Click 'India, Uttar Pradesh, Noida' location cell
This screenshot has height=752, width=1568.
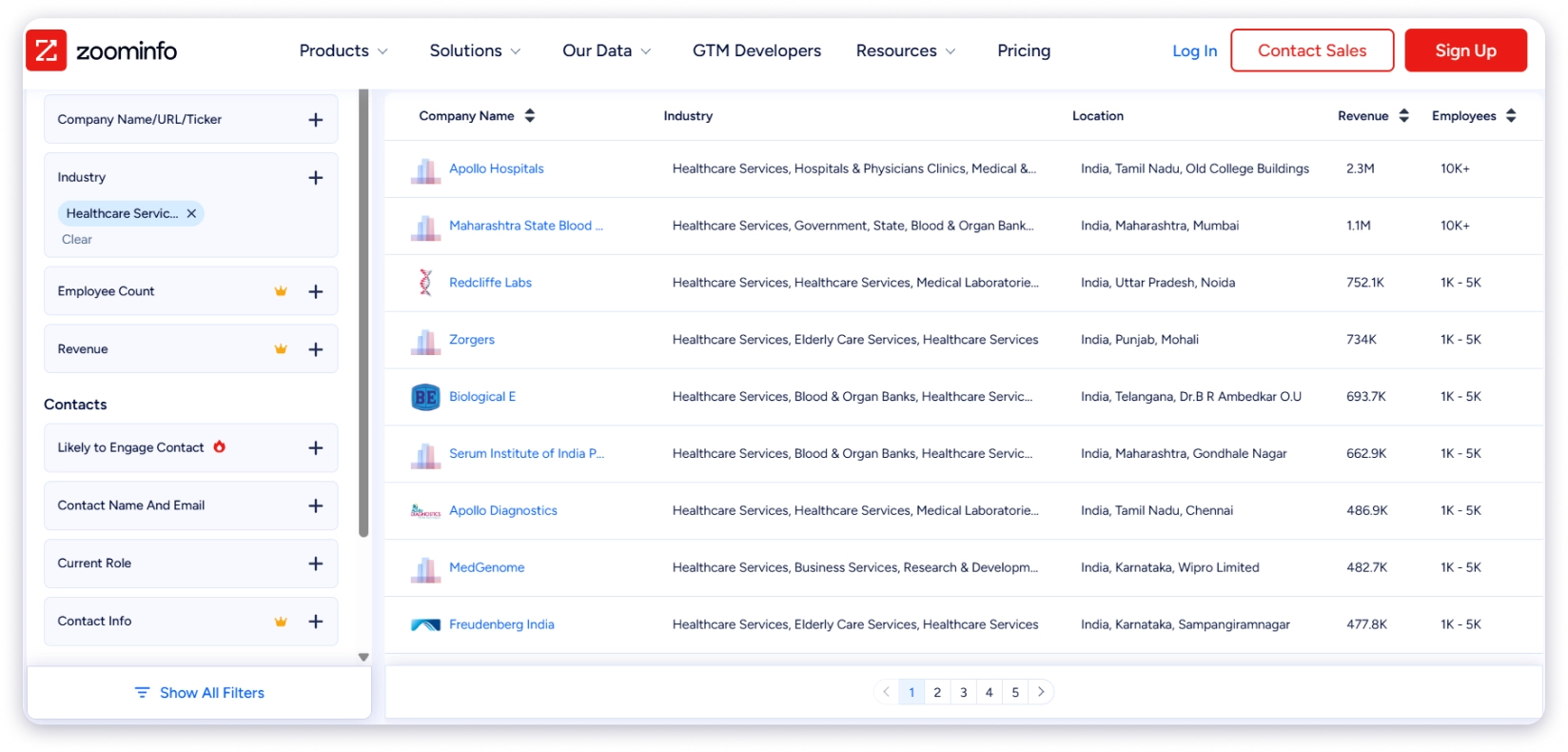[x=1158, y=283]
